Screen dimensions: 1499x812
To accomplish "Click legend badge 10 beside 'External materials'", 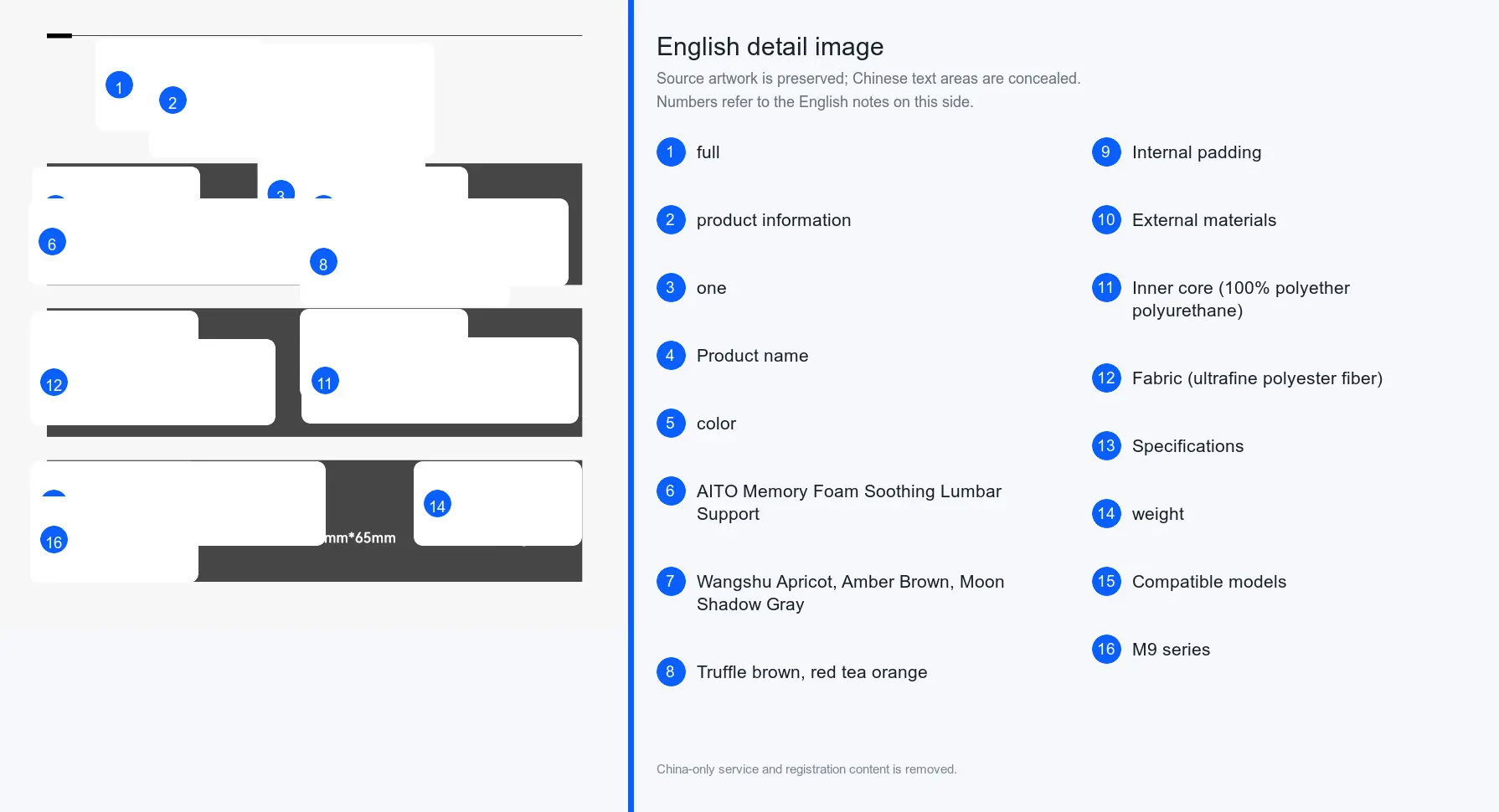I will pyautogui.click(x=1106, y=219).
